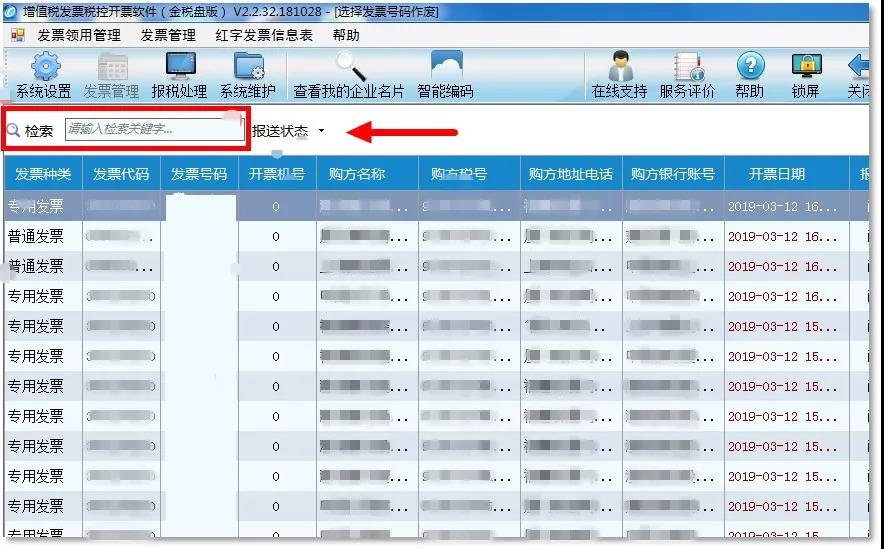
Task: Open the 发票管理 menu in menu bar
Action: click(168, 35)
